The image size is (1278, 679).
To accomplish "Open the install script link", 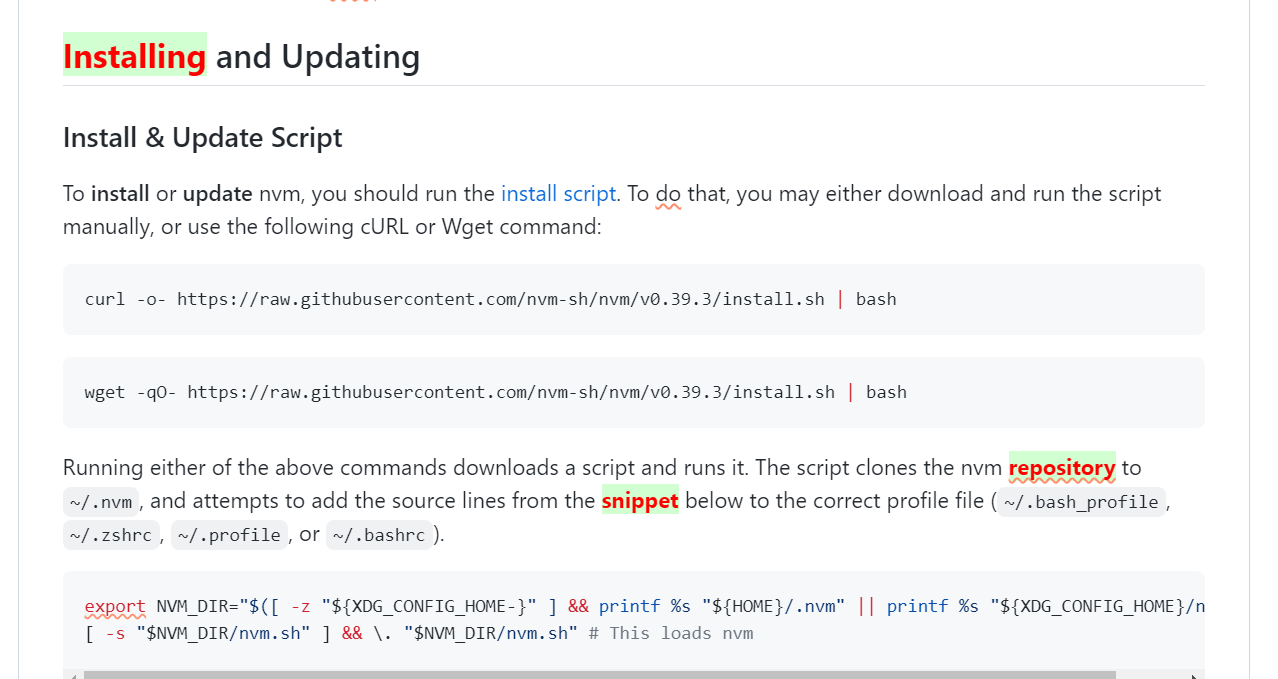I will (x=558, y=194).
